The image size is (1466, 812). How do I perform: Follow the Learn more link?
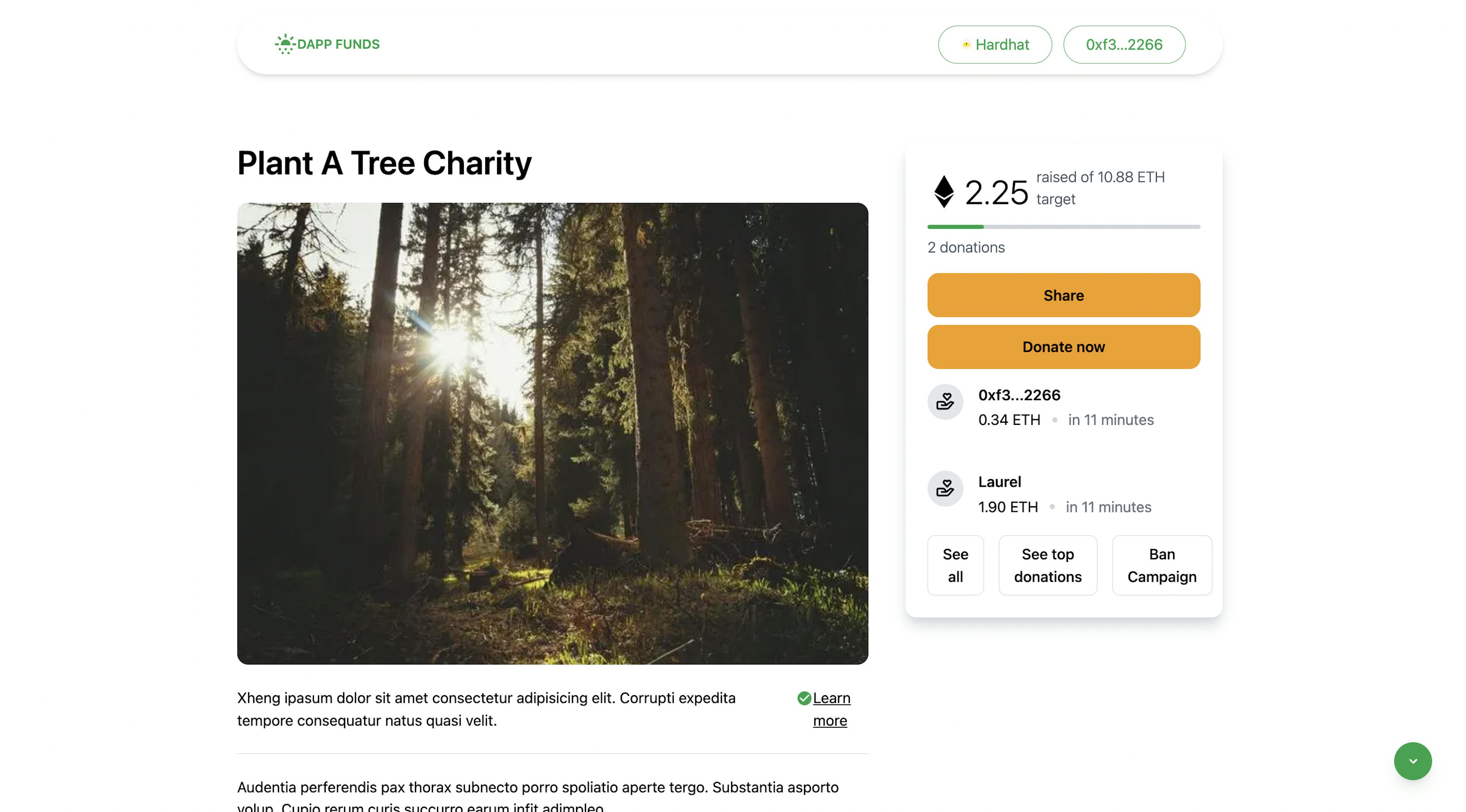coord(831,709)
